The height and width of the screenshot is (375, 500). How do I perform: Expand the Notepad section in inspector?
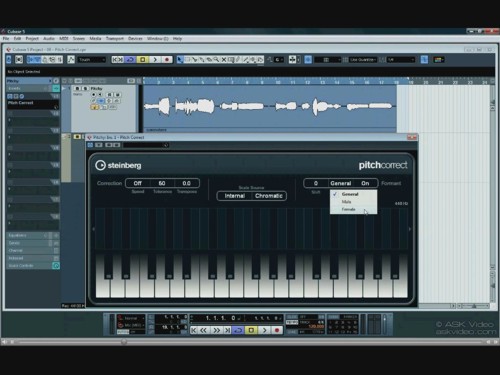click(x=32, y=258)
